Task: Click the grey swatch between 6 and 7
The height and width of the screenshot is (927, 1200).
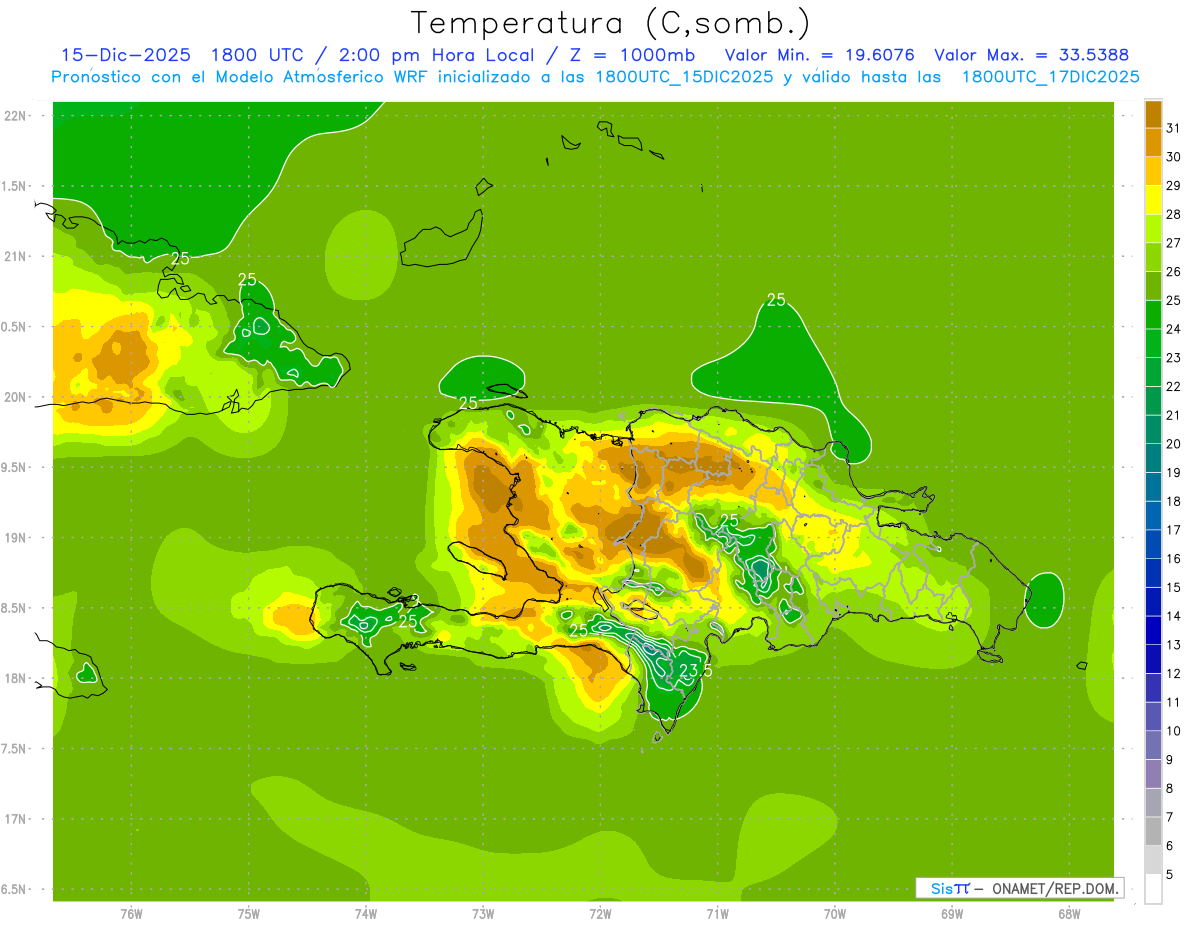Action: pyautogui.click(x=1153, y=832)
